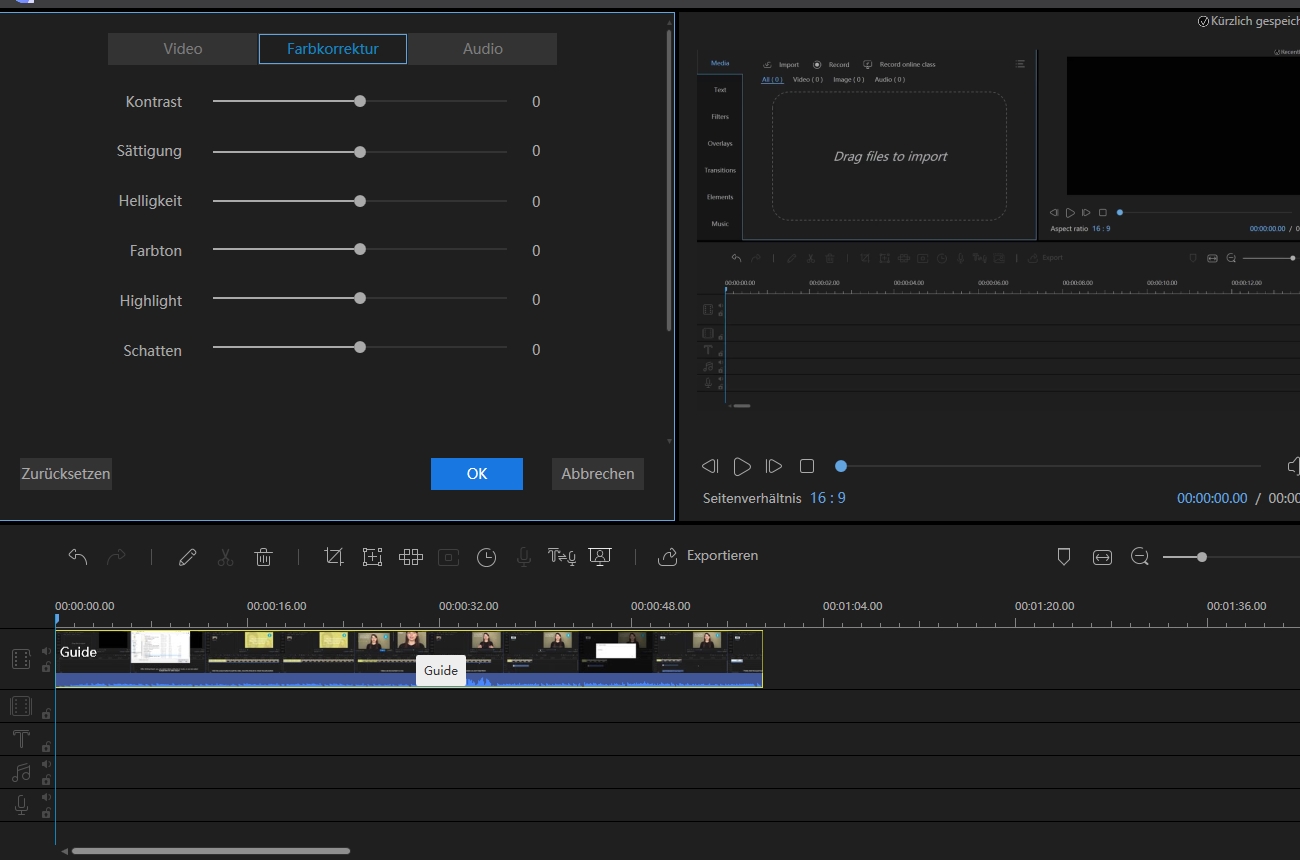Lock the text track
This screenshot has width=1300, height=860.
46,747
